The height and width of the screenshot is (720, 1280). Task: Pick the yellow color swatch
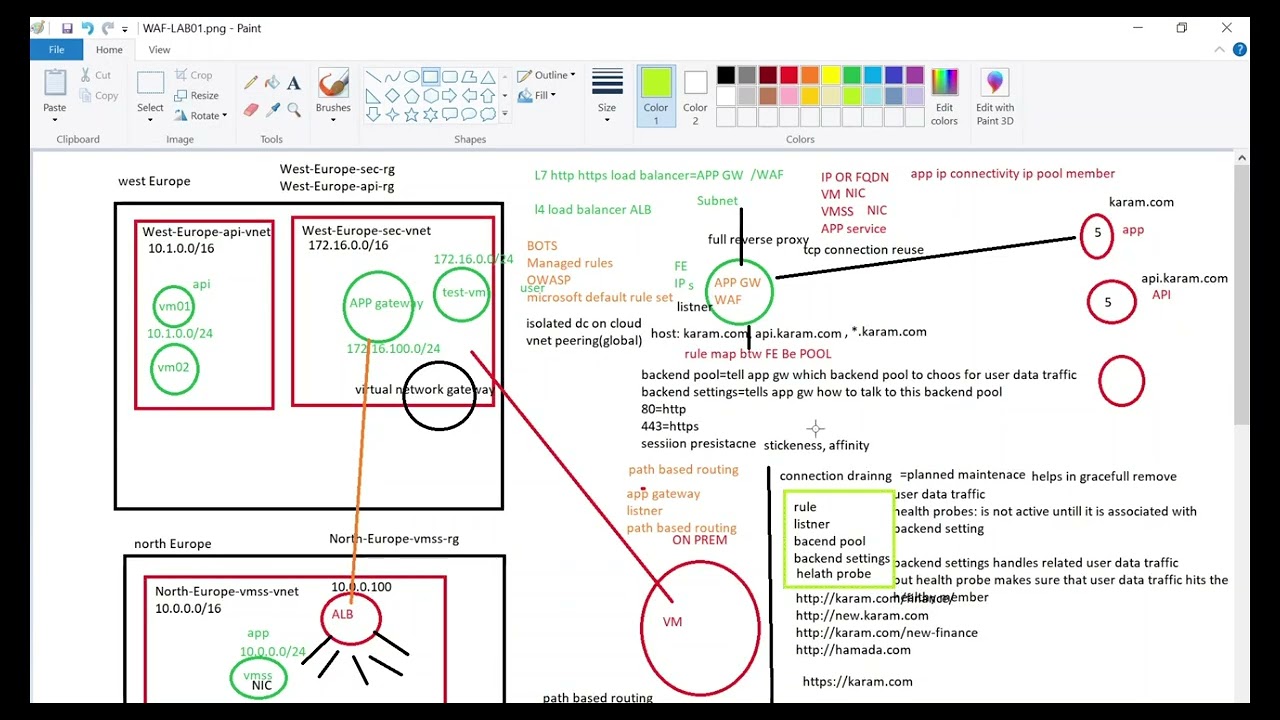(831, 75)
